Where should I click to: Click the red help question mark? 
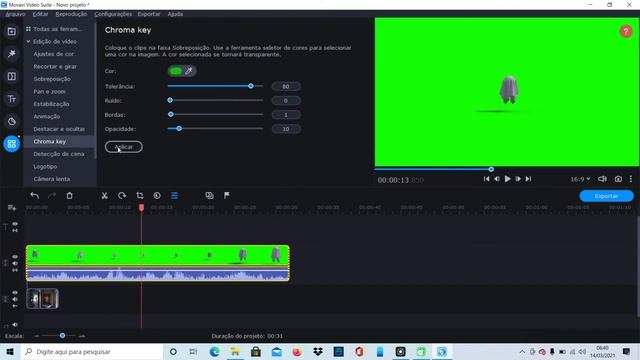click(x=626, y=31)
